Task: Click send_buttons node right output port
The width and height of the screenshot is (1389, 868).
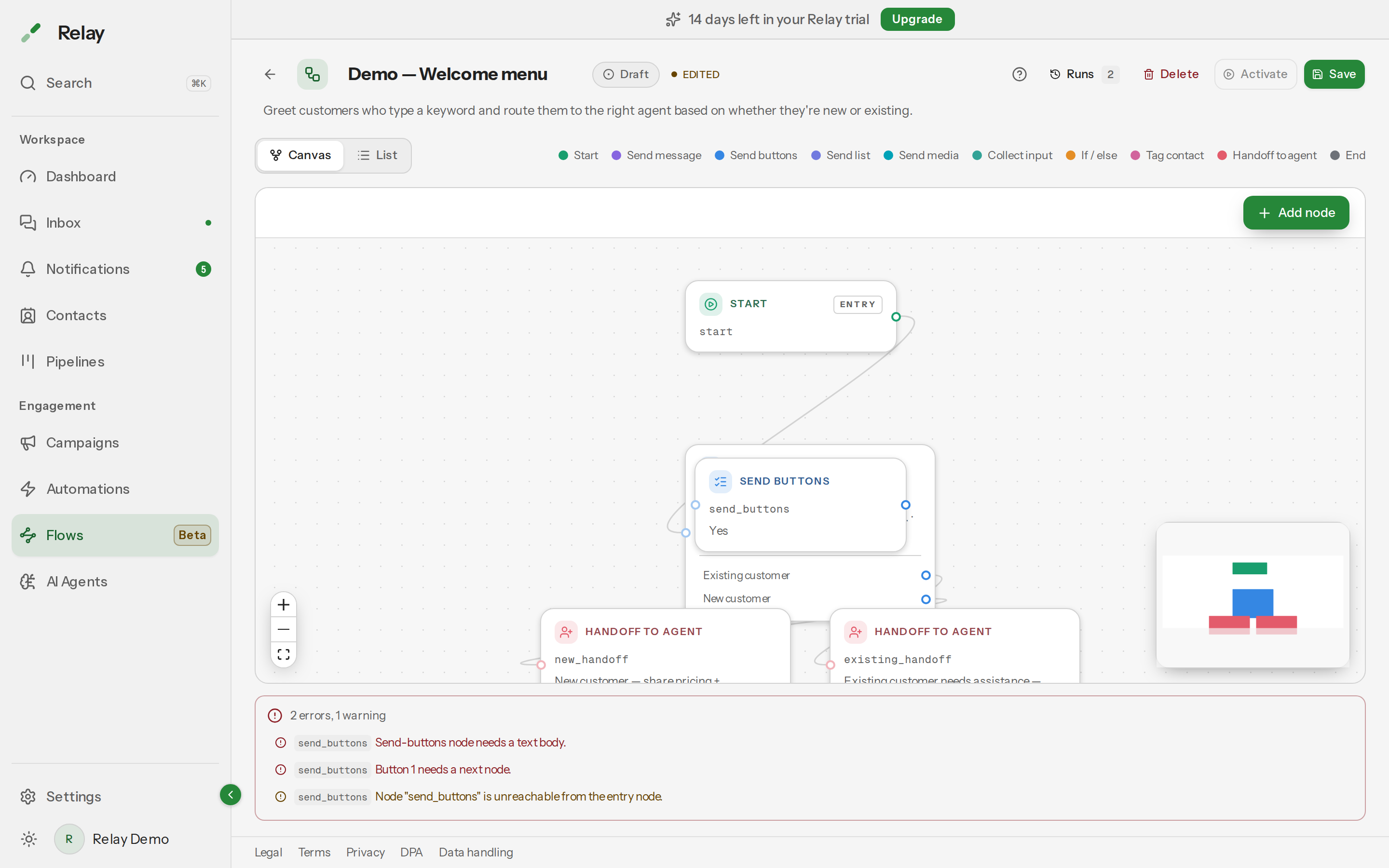Action: [906, 505]
